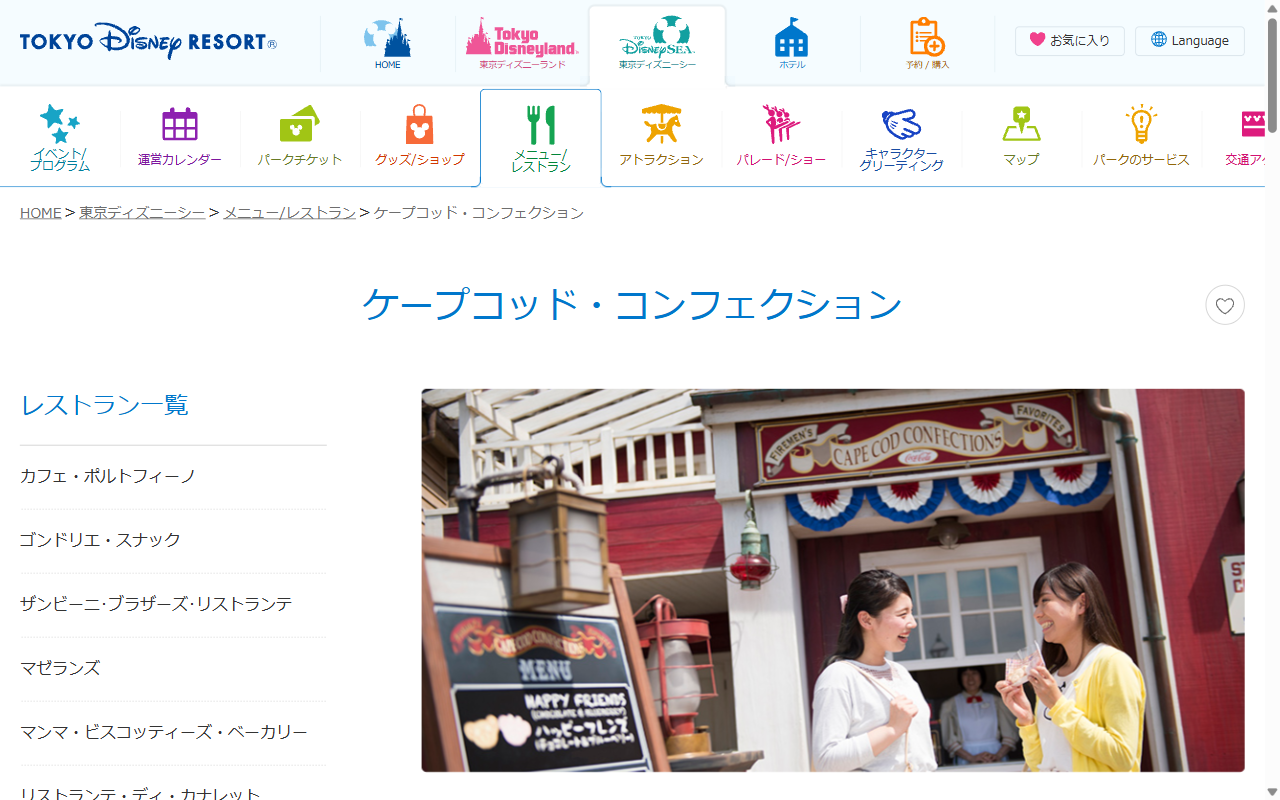This screenshot has height=800, width=1280.
Task: Click HOME breadcrumb link
Action: click(40, 213)
